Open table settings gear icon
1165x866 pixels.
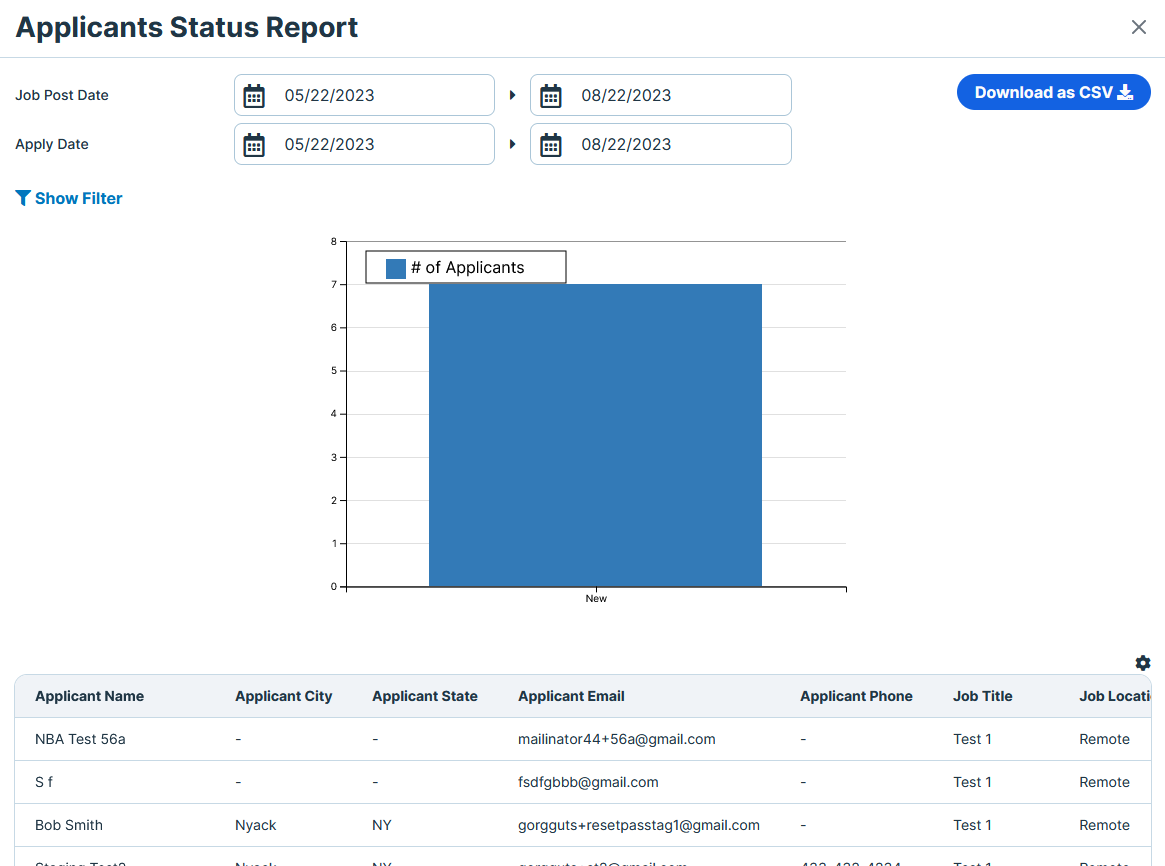pyautogui.click(x=1143, y=663)
